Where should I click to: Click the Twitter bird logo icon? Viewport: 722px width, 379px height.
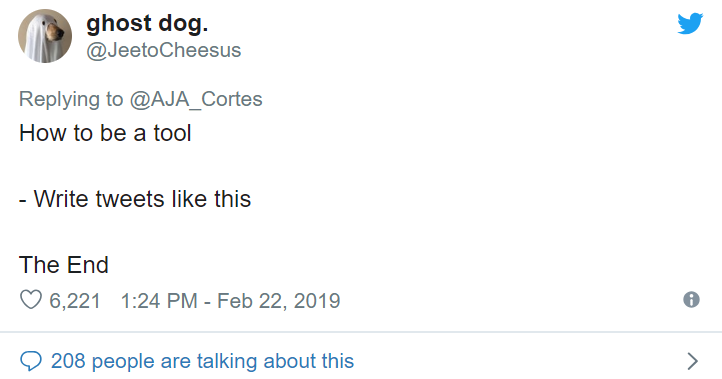point(690,23)
